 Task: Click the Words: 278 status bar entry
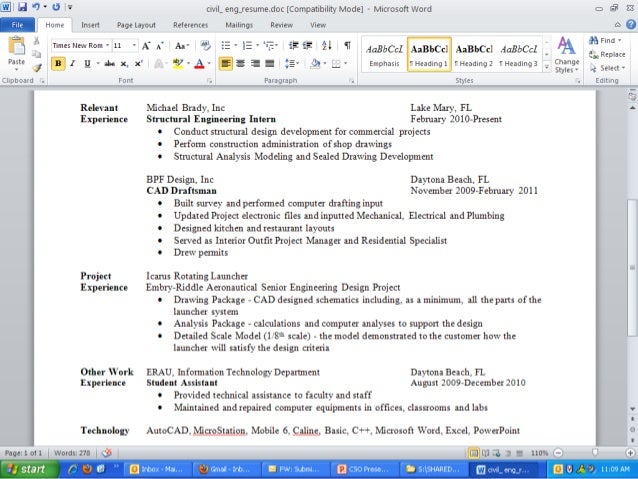point(72,453)
